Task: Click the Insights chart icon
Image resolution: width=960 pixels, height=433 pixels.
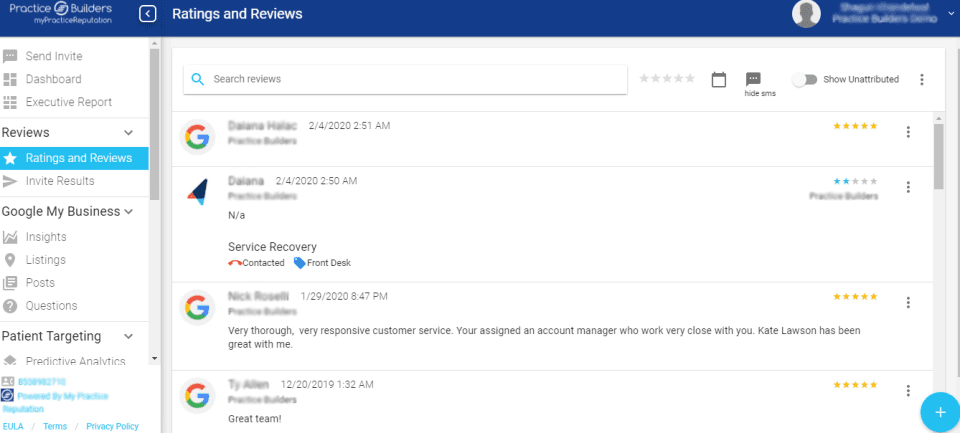Action: [x=10, y=237]
